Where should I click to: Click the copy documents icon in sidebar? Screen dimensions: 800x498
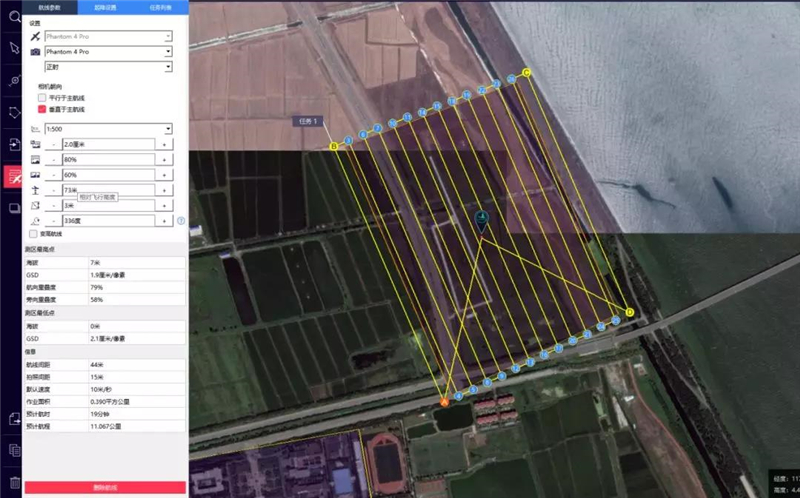tap(14, 450)
